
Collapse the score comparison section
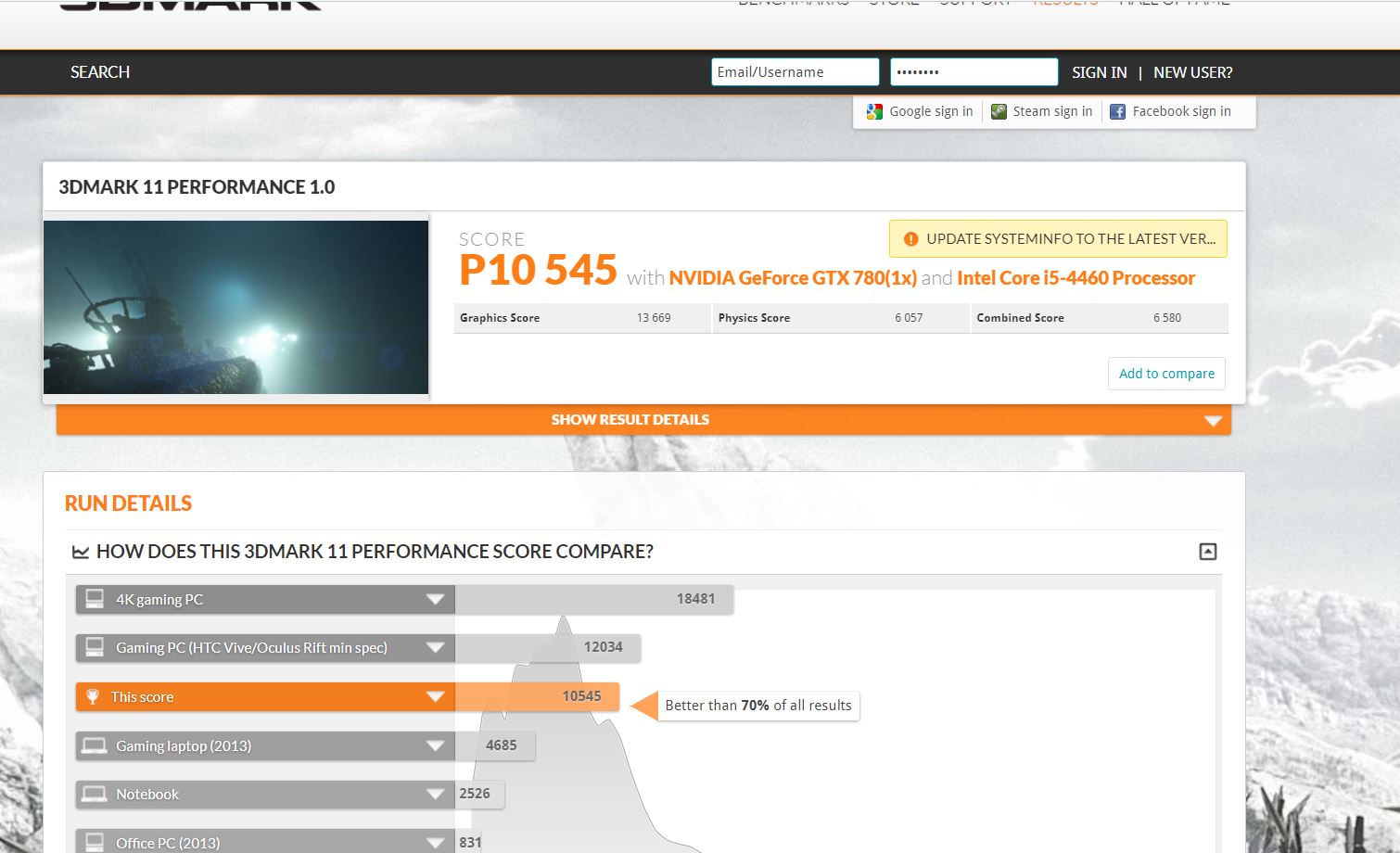[x=1207, y=552]
